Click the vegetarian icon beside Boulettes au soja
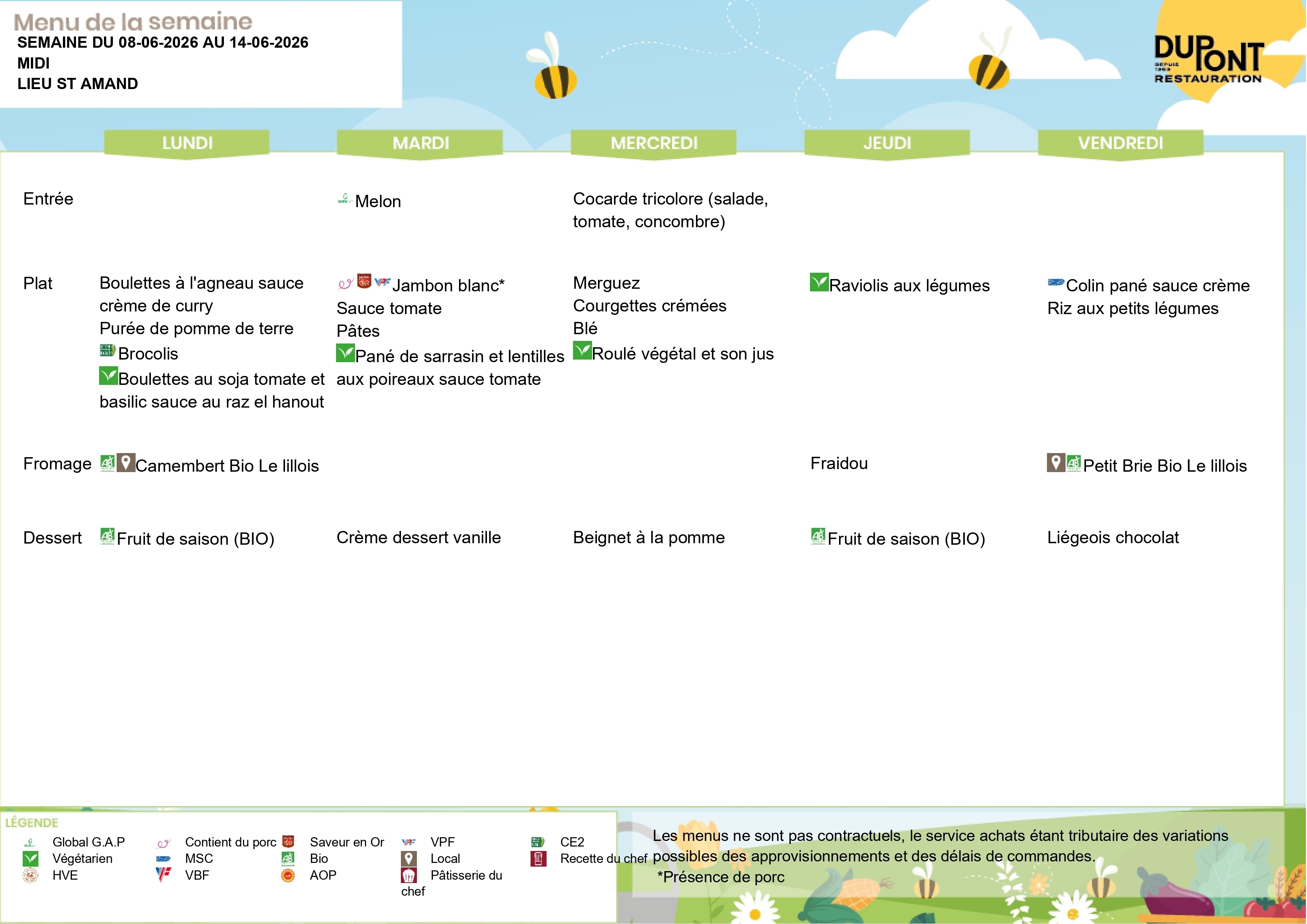The height and width of the screenshot is (924, 1307). [108, 376]
